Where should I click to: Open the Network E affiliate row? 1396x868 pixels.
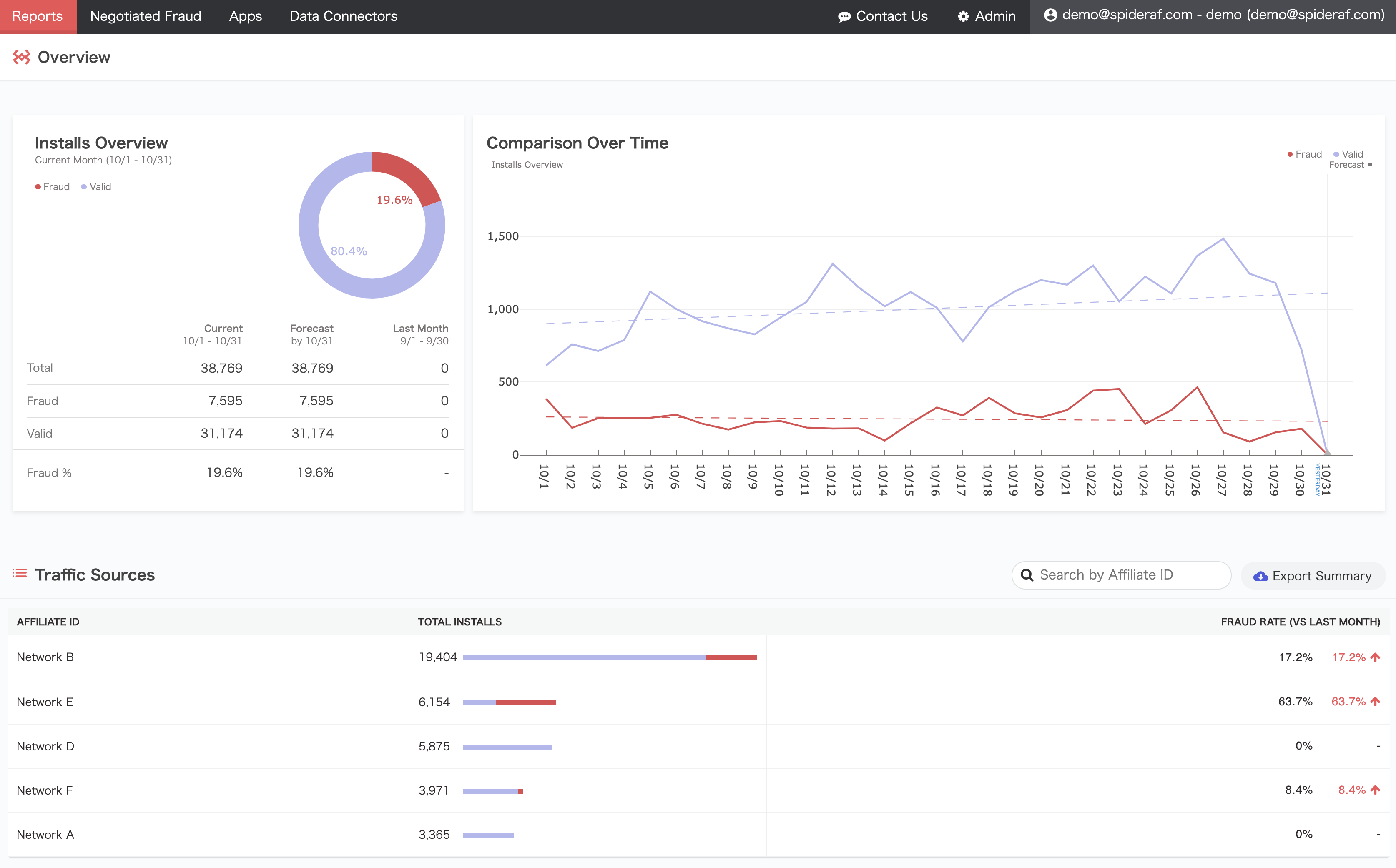click(x=45, y=702)
